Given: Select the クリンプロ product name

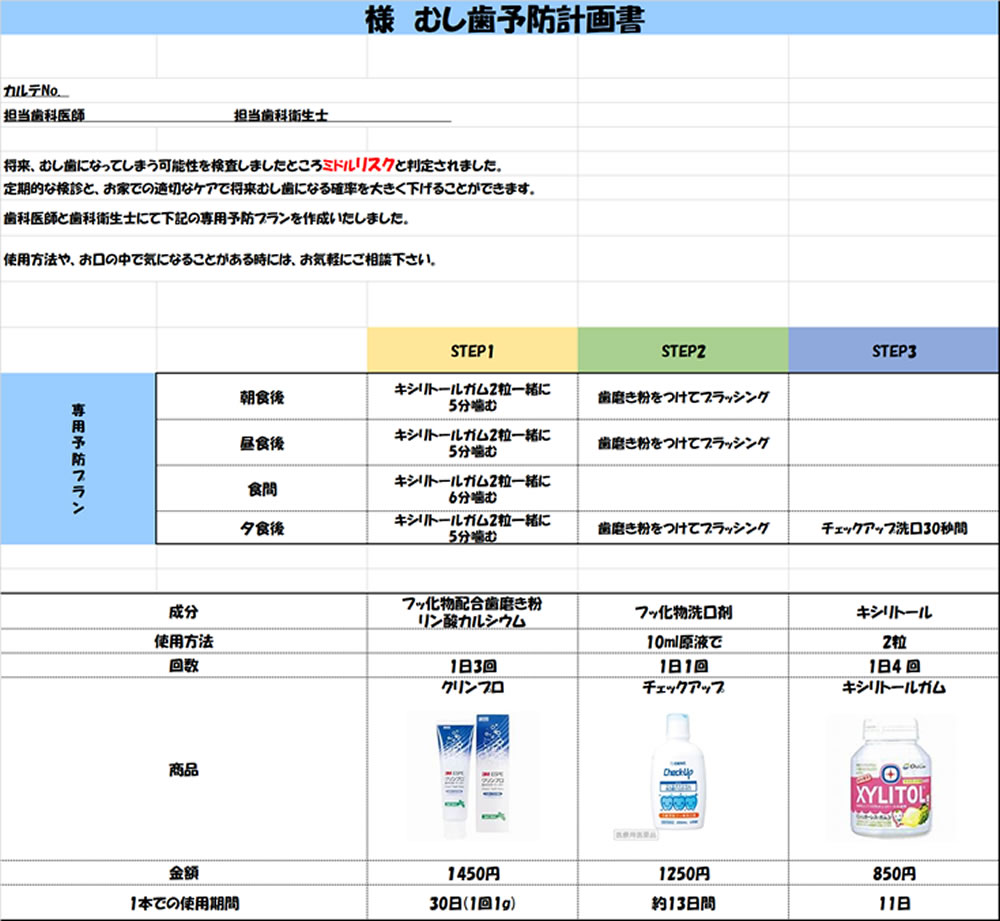Looking at the screenshot, I should pos(473,687).
